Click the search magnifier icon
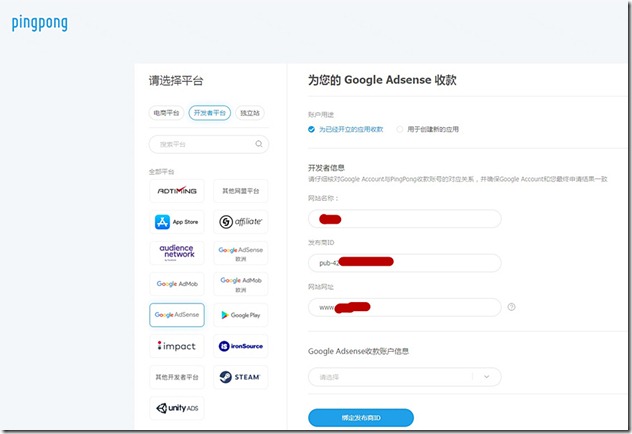This screenshot has width=632, height=434. coord(259,145)
